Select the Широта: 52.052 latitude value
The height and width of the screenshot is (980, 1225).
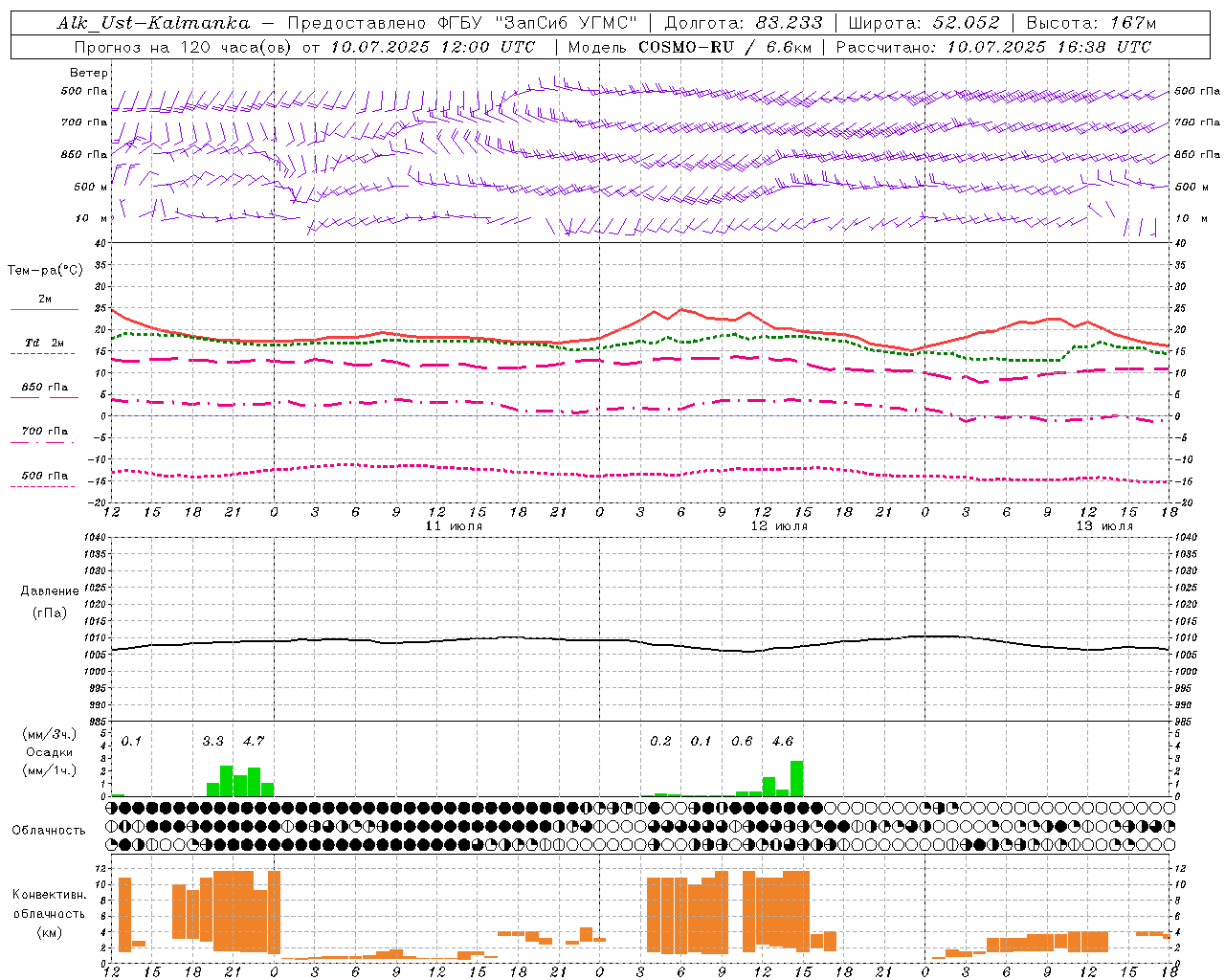[924, 23]
